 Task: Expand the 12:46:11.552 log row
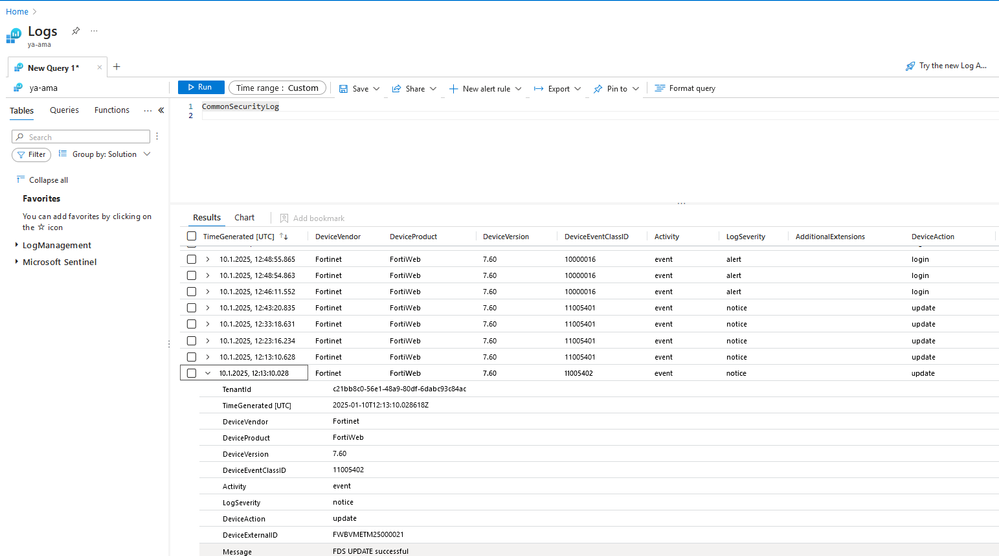click(208, 292)
